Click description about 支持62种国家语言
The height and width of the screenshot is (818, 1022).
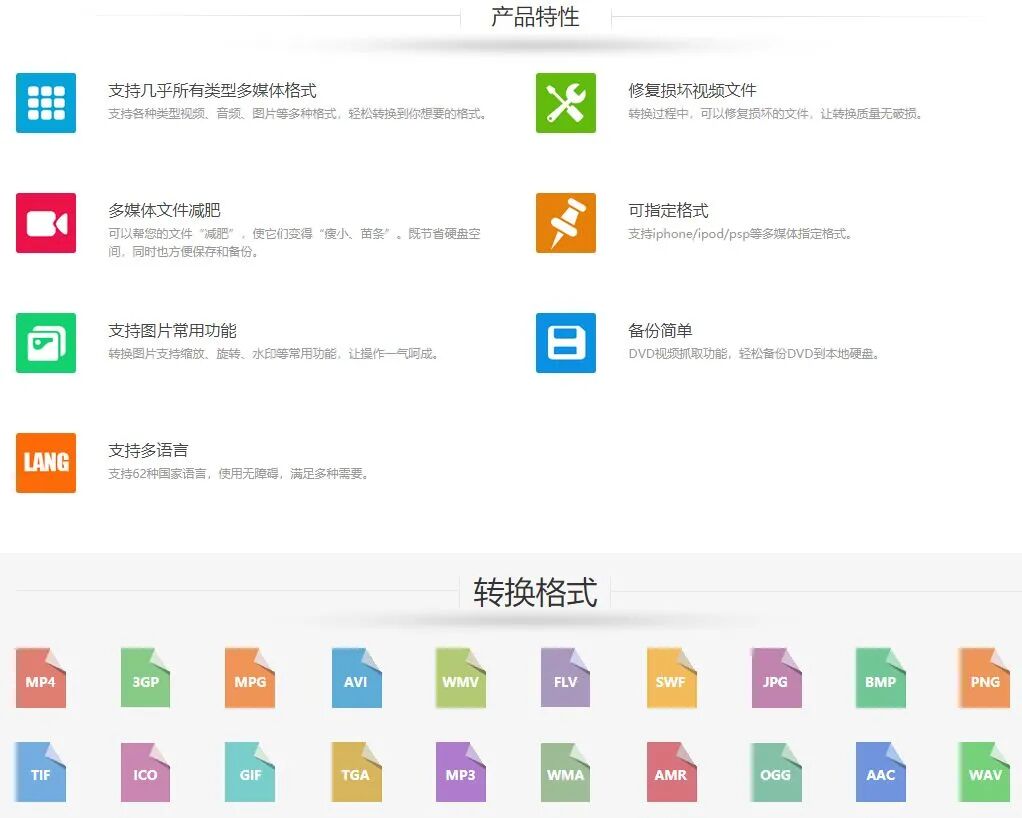pyautogui.click(x=239, y=473)
